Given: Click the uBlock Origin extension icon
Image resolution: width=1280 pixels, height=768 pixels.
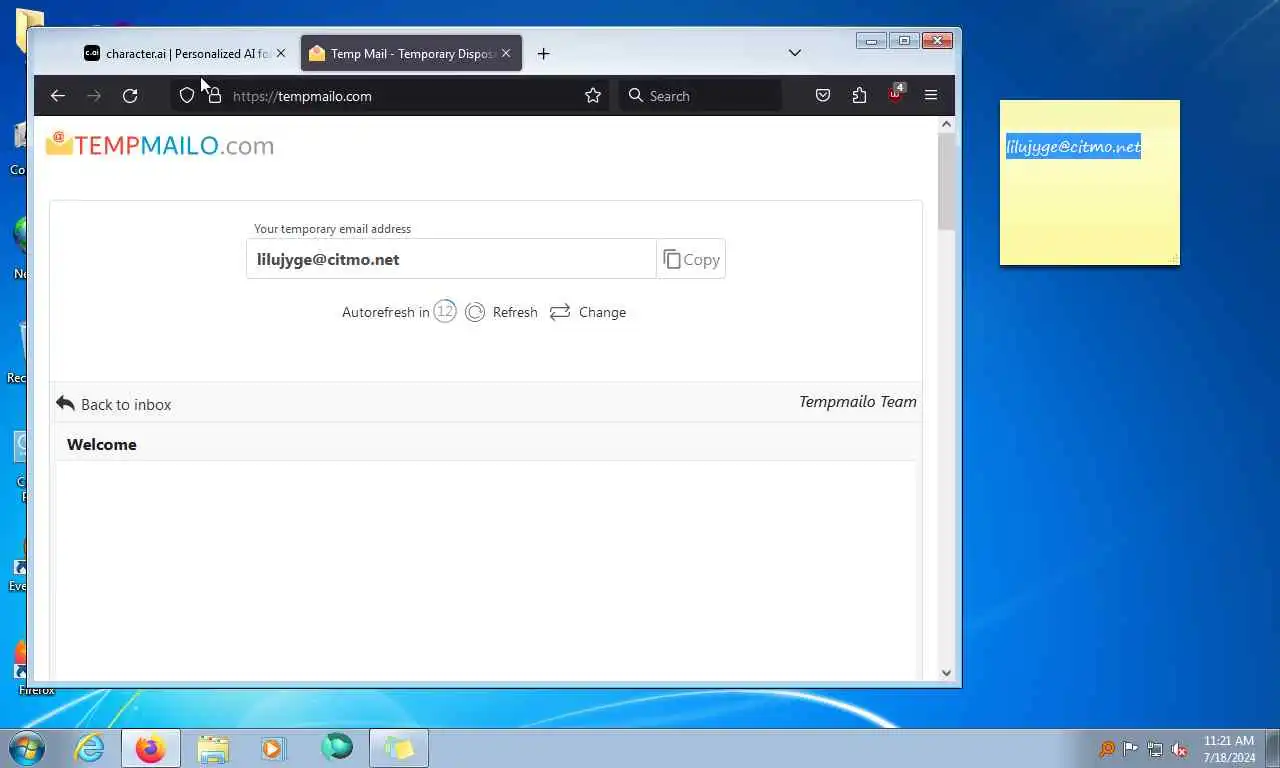Looking at the screenshot, I should coord(896,95).
